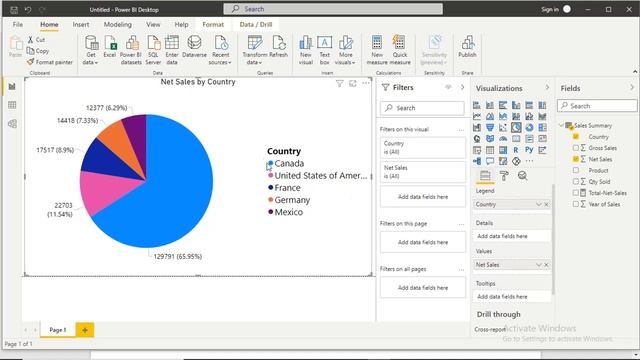Open the Recent sources dropdown
Viewport: 640px width, 360px height.
[220, 50]
